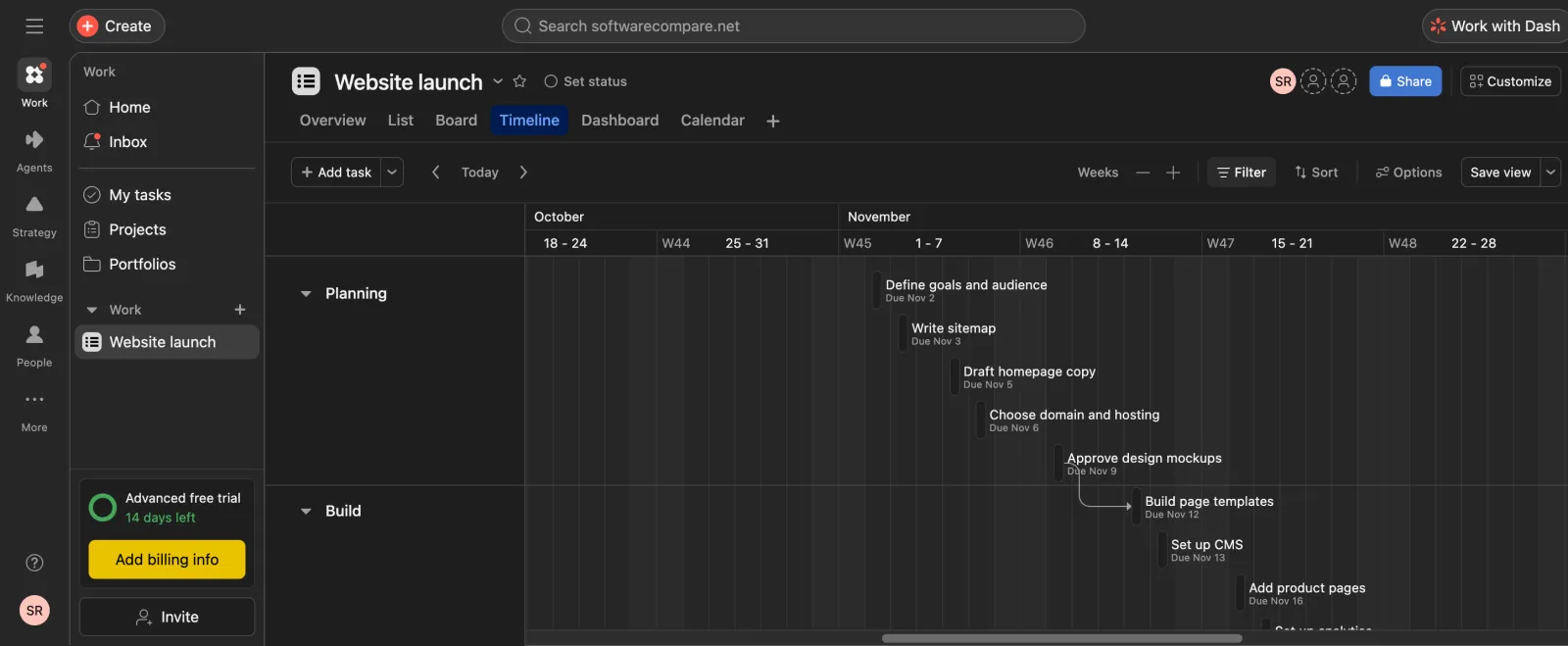Click the Website launch project list icon

(306, 81)
